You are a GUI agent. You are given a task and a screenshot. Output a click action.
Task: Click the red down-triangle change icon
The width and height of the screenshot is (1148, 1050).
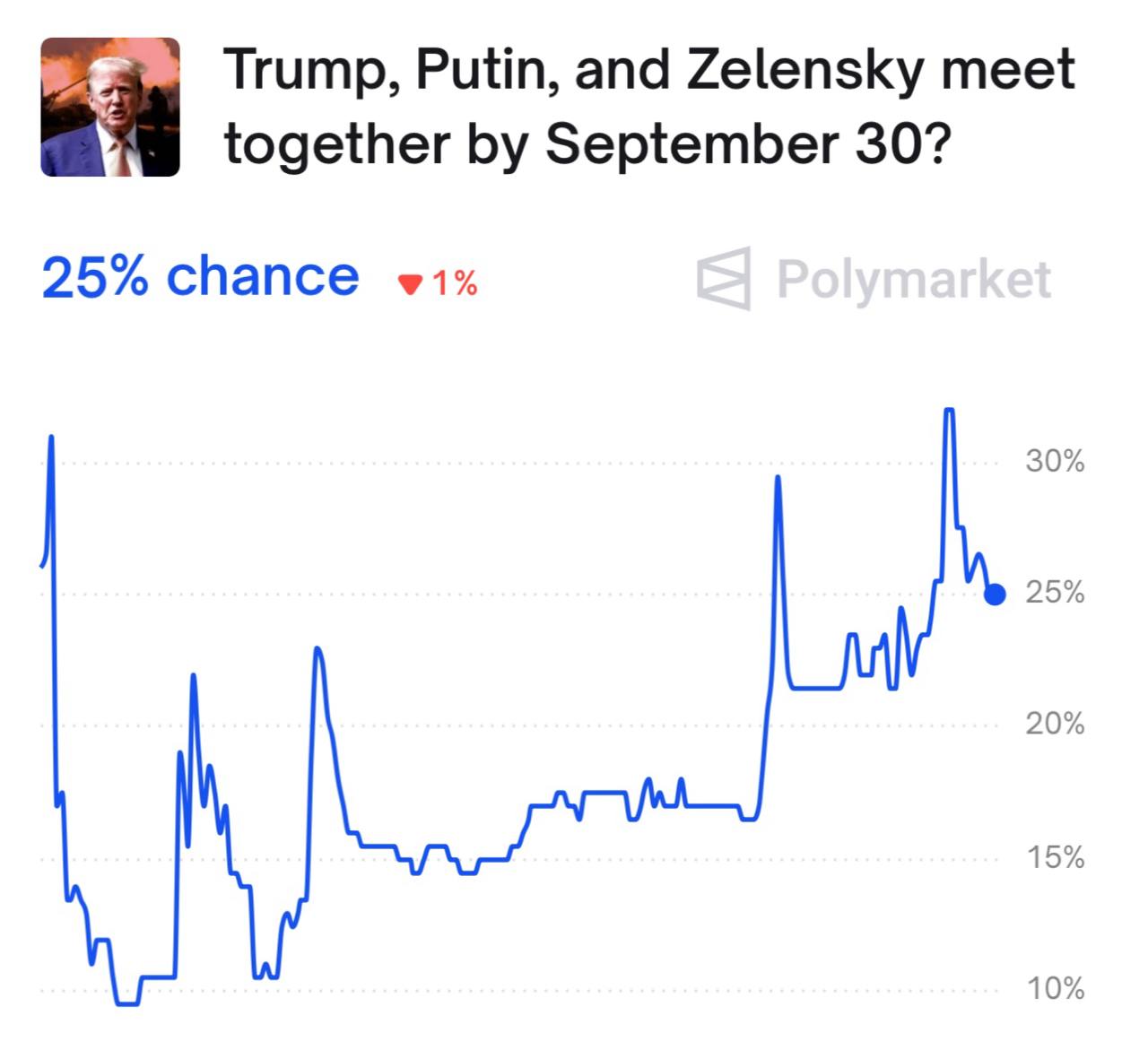pyautogui.click(x=410, y=285)
